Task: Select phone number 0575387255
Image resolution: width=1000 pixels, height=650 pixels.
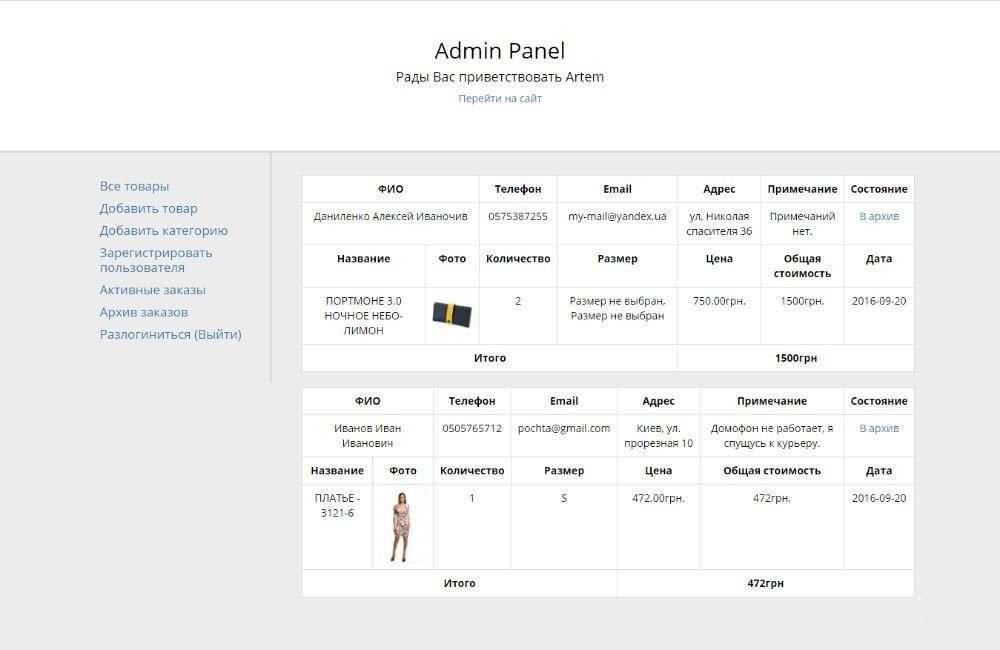Action: pyautogui.click(x=518, y=216)
